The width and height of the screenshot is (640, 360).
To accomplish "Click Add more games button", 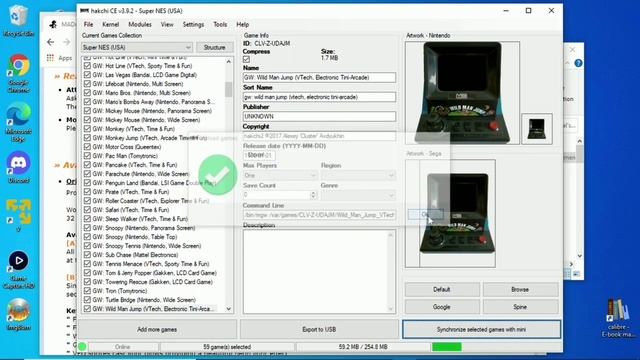I will click(x=157, y=329).
